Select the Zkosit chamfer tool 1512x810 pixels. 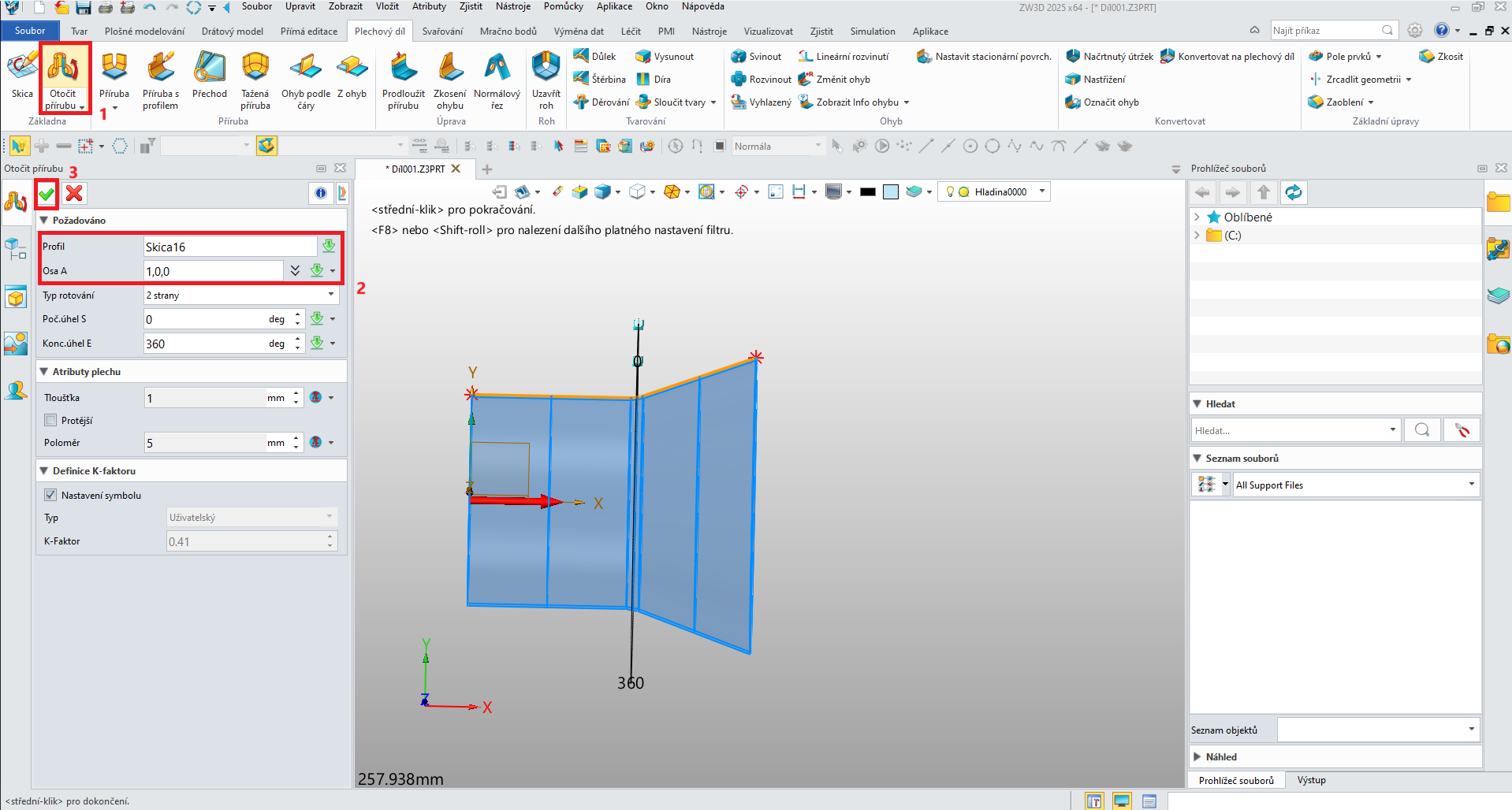coord(1441,57)
